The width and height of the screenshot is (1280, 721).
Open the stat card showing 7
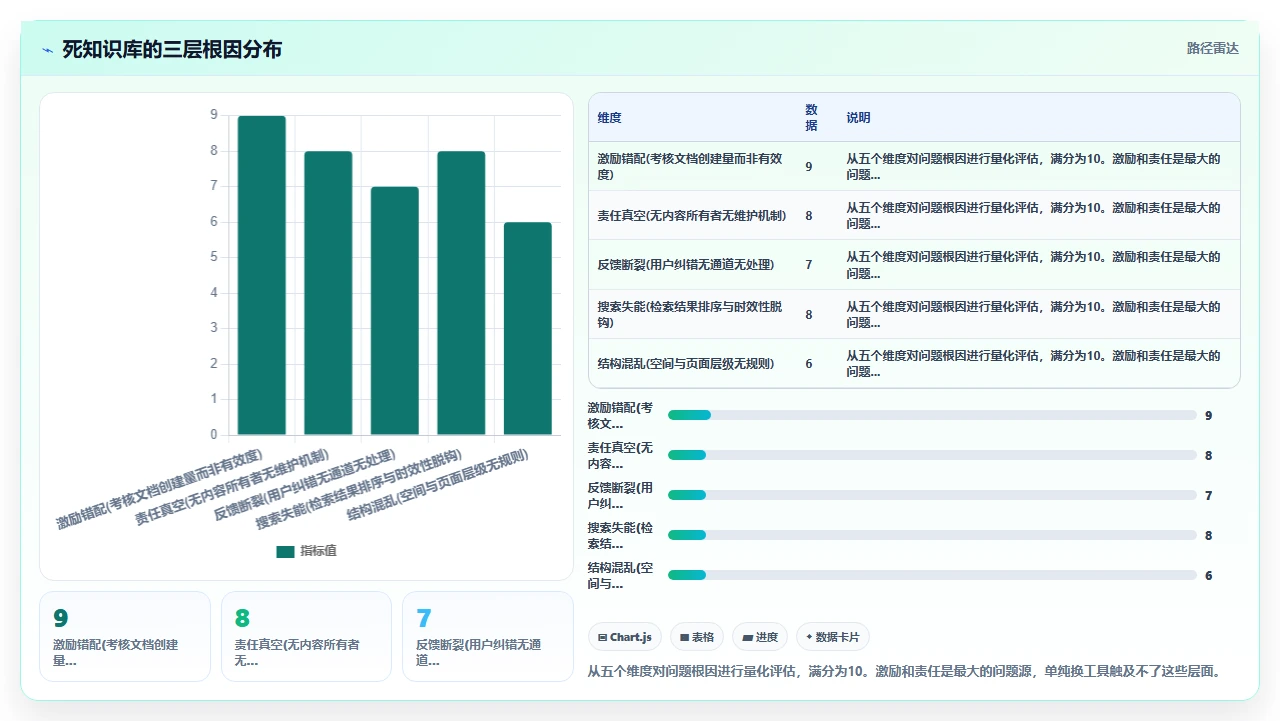pyautogui.click(x=488, y=636)
